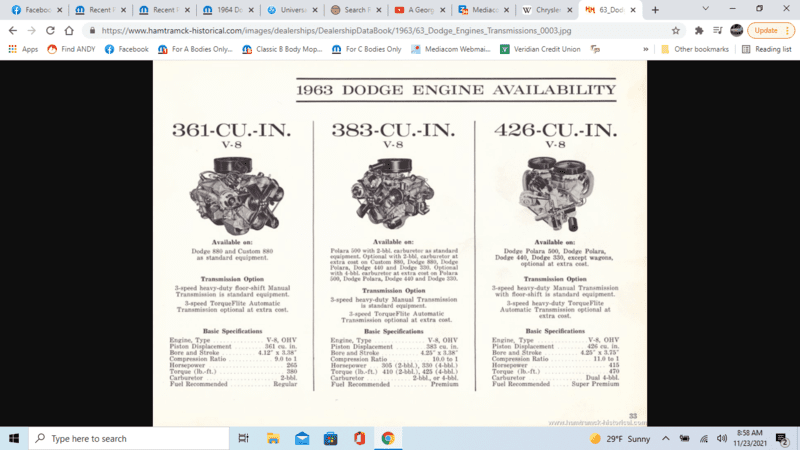Click the Chrome icon on the taskbar

388,438
